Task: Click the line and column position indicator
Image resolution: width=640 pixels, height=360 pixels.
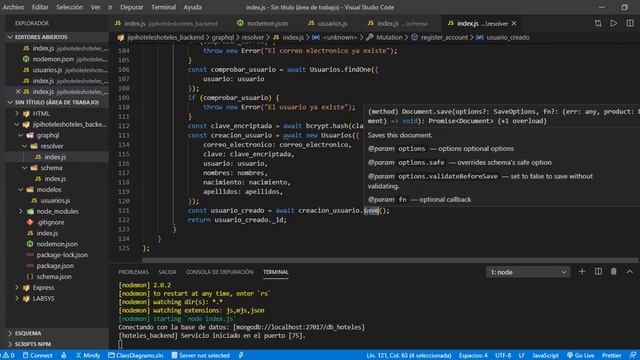Action: click(409, 356)
